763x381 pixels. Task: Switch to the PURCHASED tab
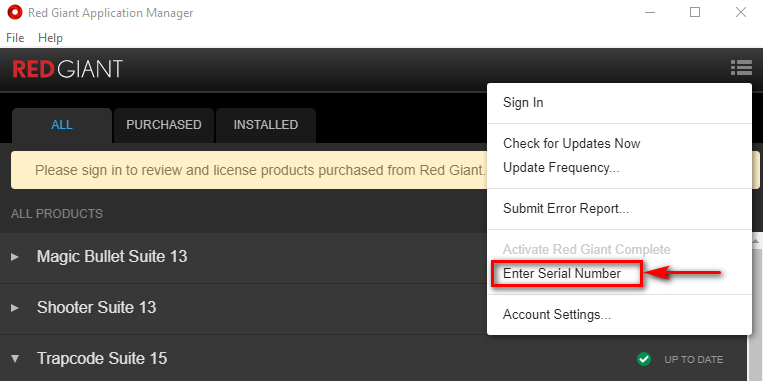coord(164,125)
